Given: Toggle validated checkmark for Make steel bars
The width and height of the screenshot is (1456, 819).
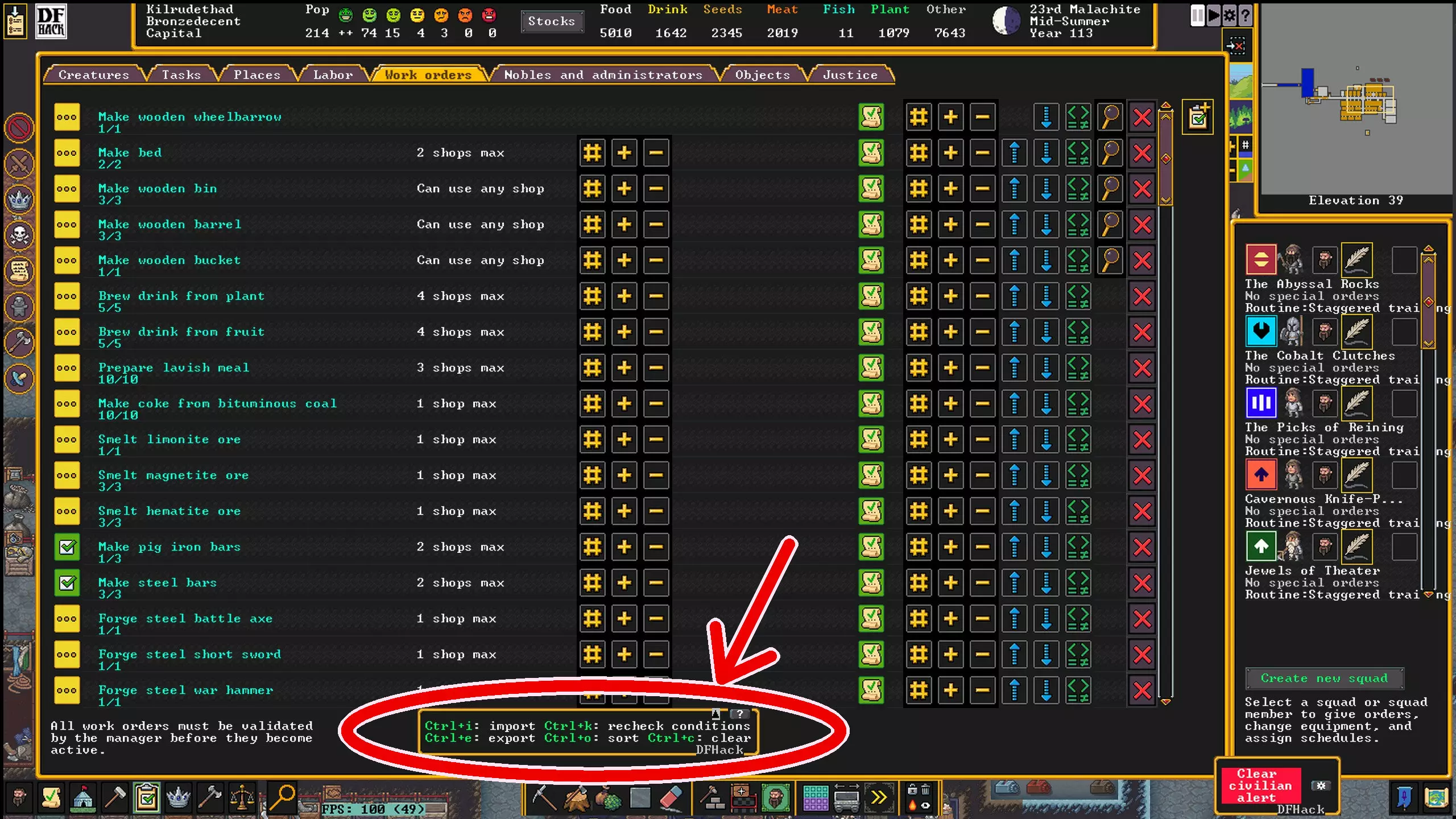Looking at the screenshot, I should (67, 583).
